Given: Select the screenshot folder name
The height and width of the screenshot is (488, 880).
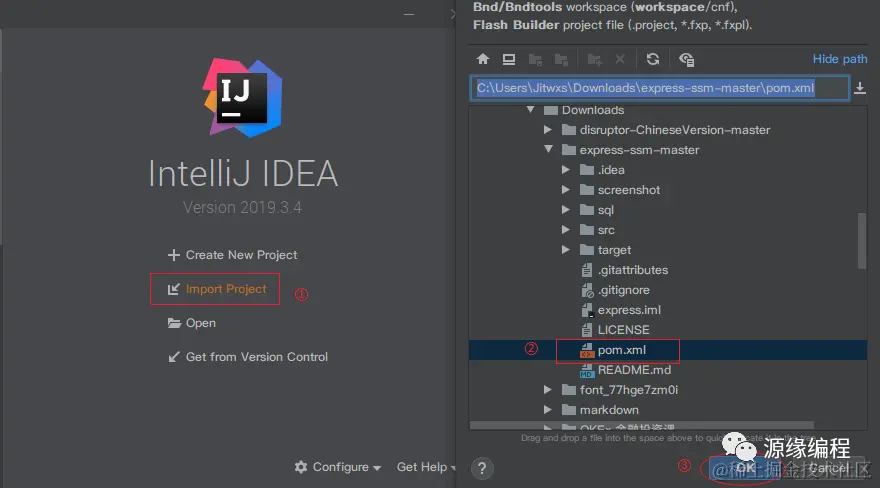Looking at the screenshot, I should (x=629, y=190).
